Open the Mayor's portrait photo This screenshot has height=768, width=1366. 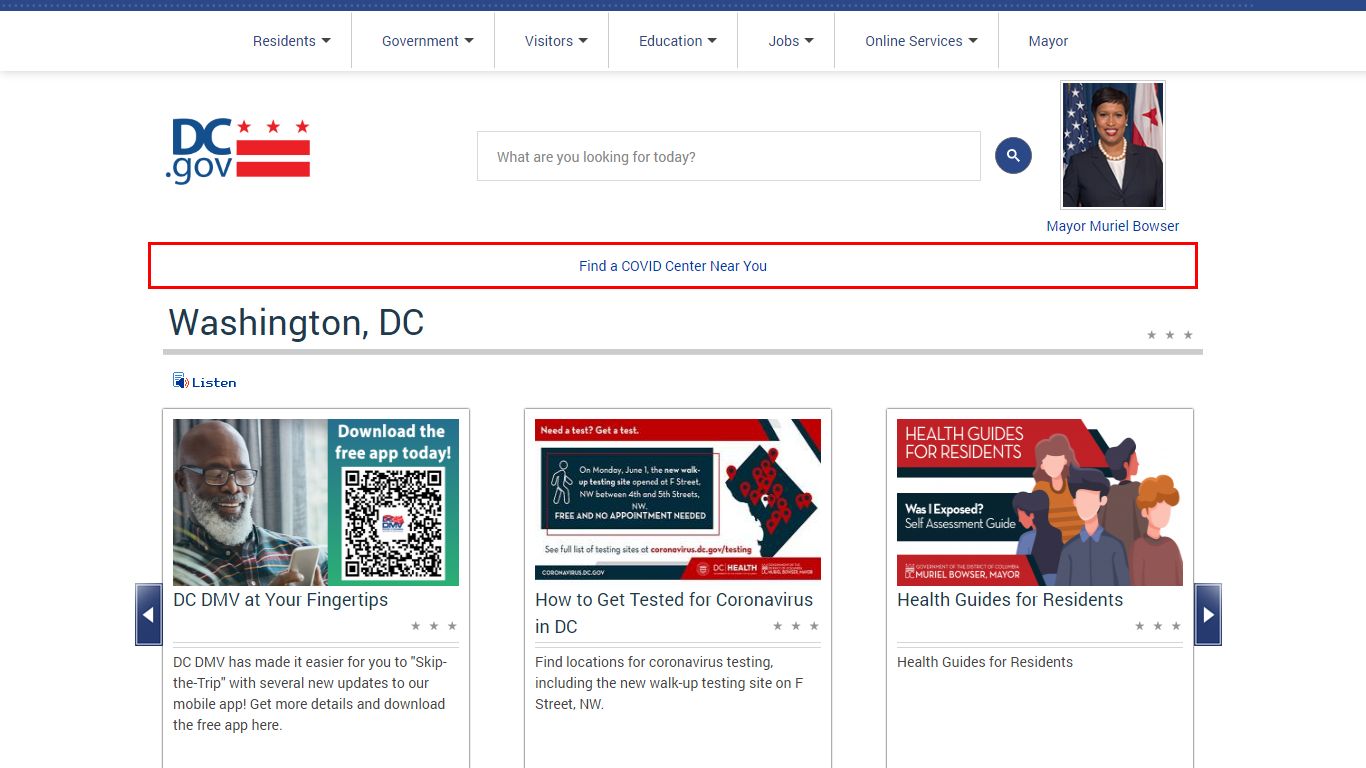coord(1113,145)
